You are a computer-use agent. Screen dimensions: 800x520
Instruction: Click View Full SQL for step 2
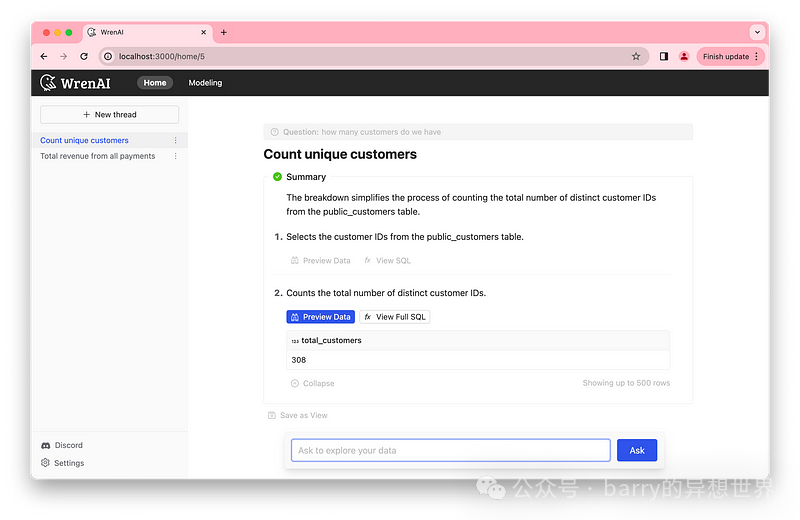(x=395, y=317)
